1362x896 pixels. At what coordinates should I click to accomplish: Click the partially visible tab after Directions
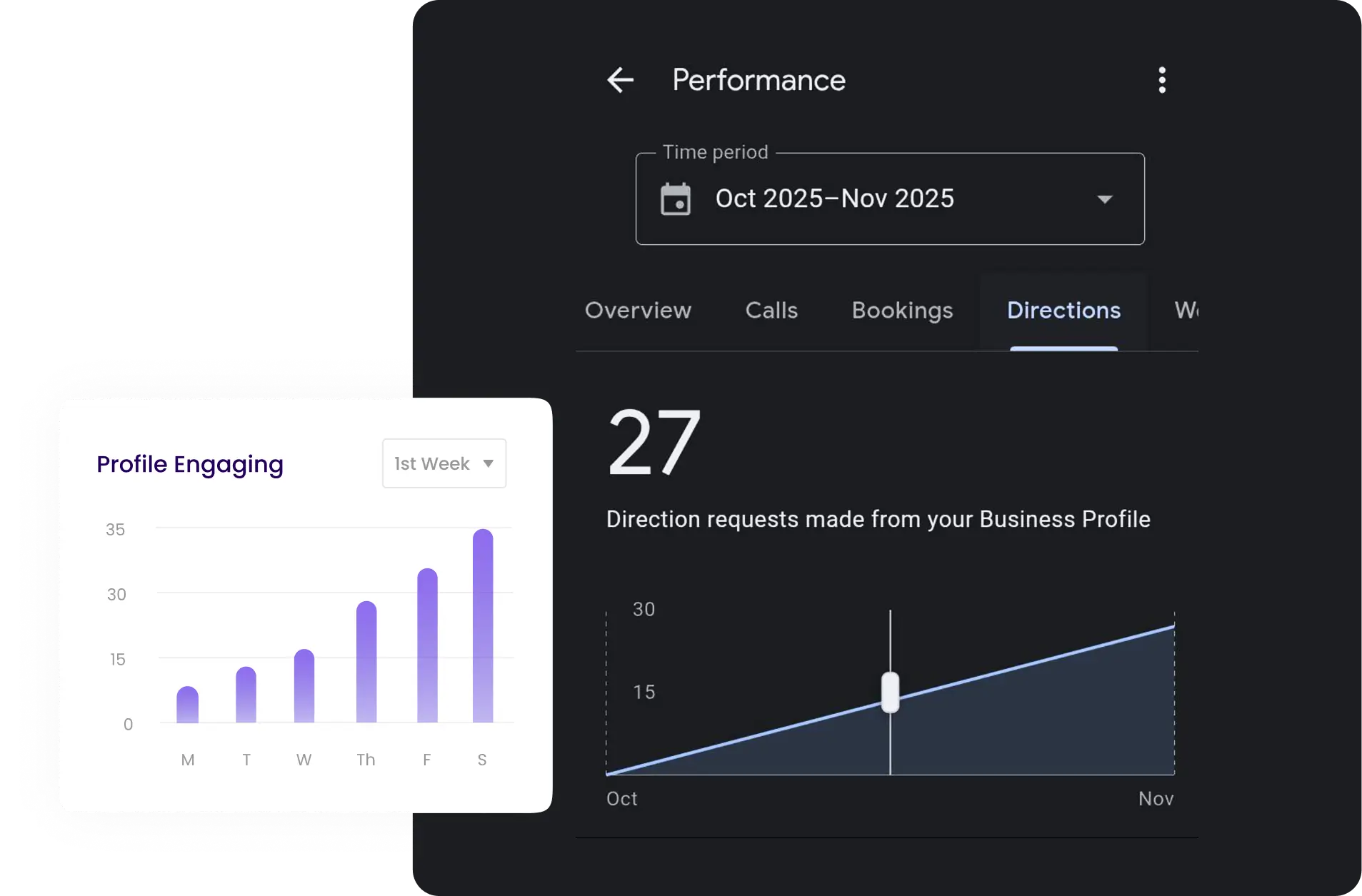pos(1186,311)
